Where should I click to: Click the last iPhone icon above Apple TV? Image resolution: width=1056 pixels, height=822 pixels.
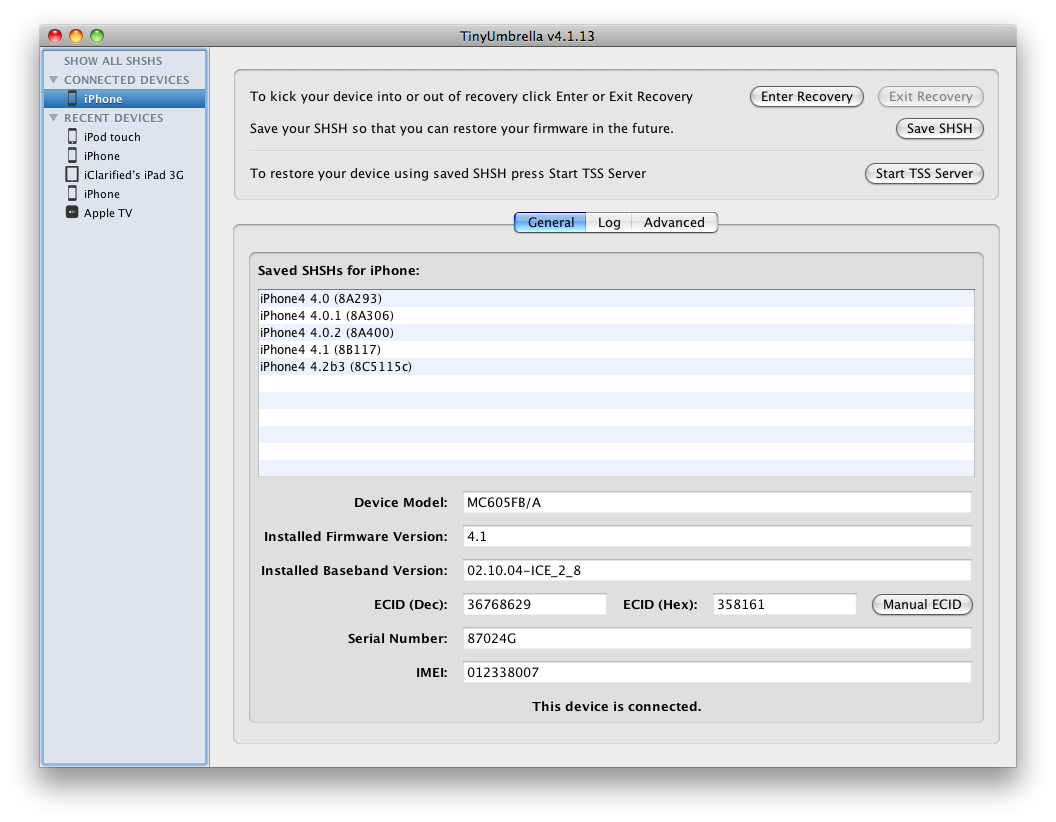coord(72,193)
